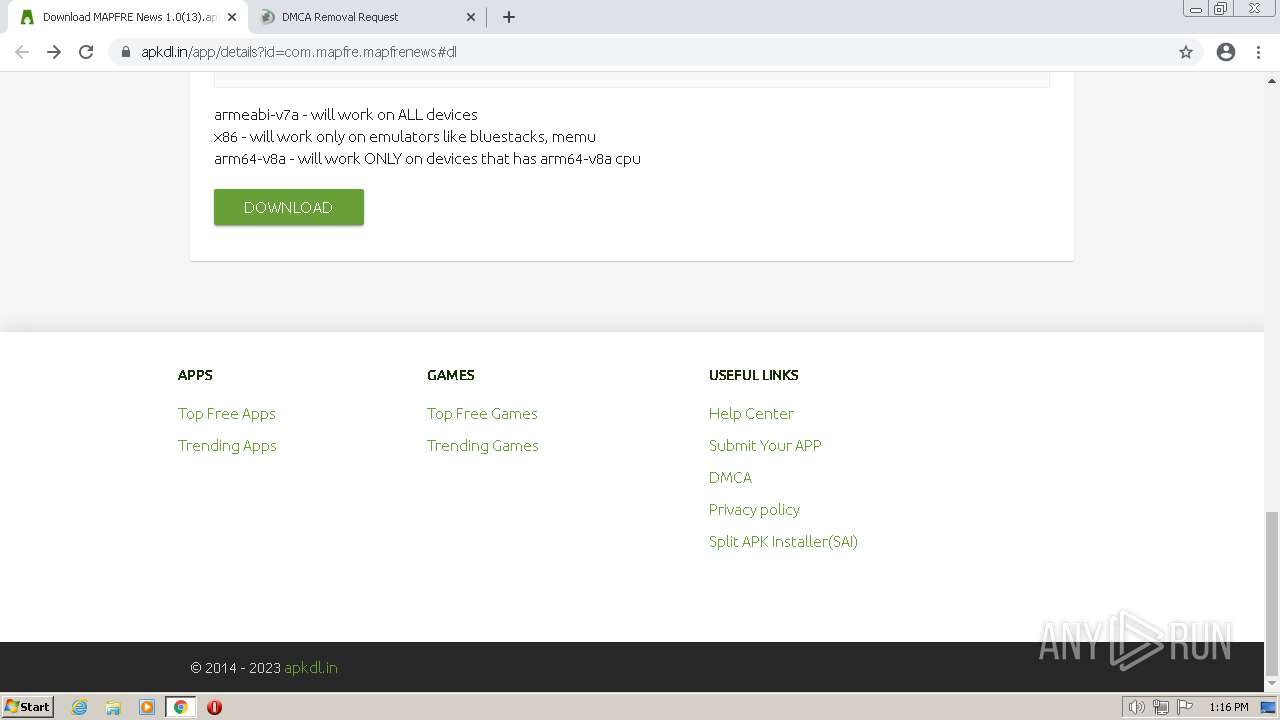The image size is (1280, 720).
Task: Launch Internet Explorer from taskbar
Action: [x=80, y=707]
